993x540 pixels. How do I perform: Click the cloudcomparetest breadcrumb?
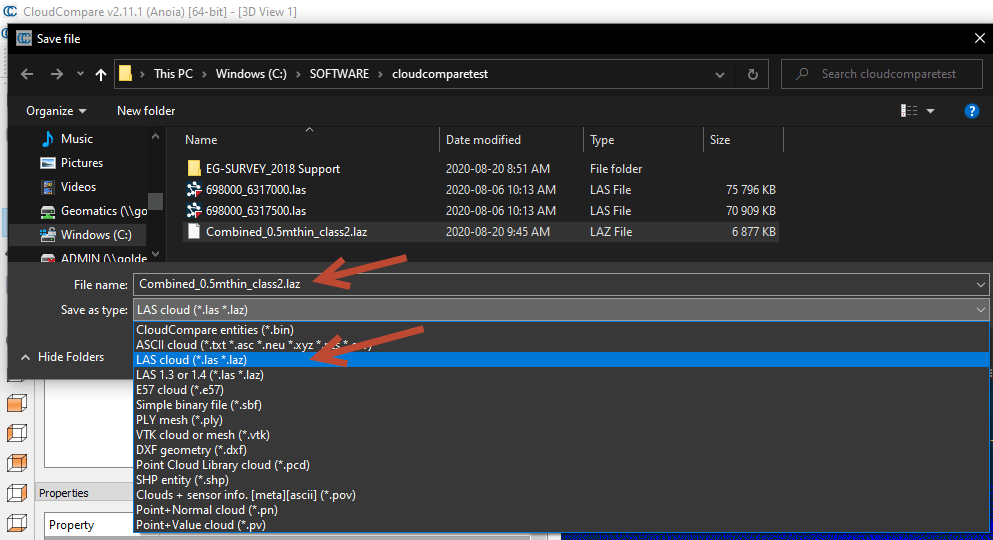coord(440,74)
